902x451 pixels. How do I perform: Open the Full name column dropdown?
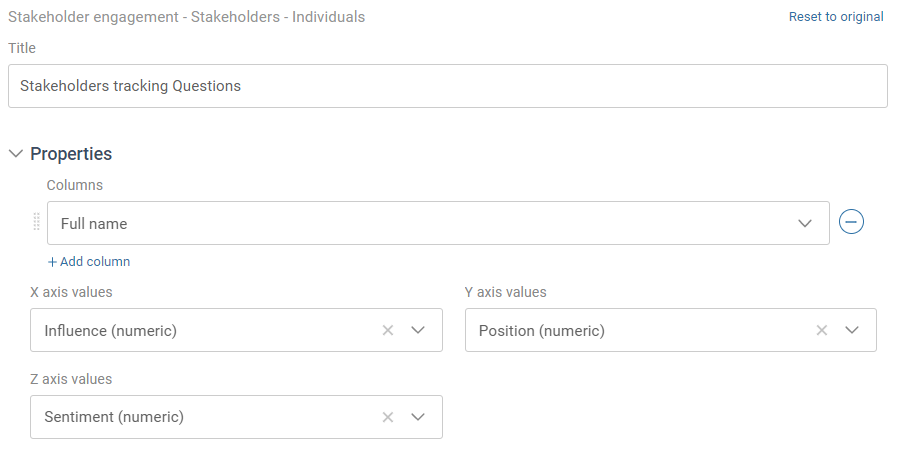pyautogui.click(x=438, y=223)
